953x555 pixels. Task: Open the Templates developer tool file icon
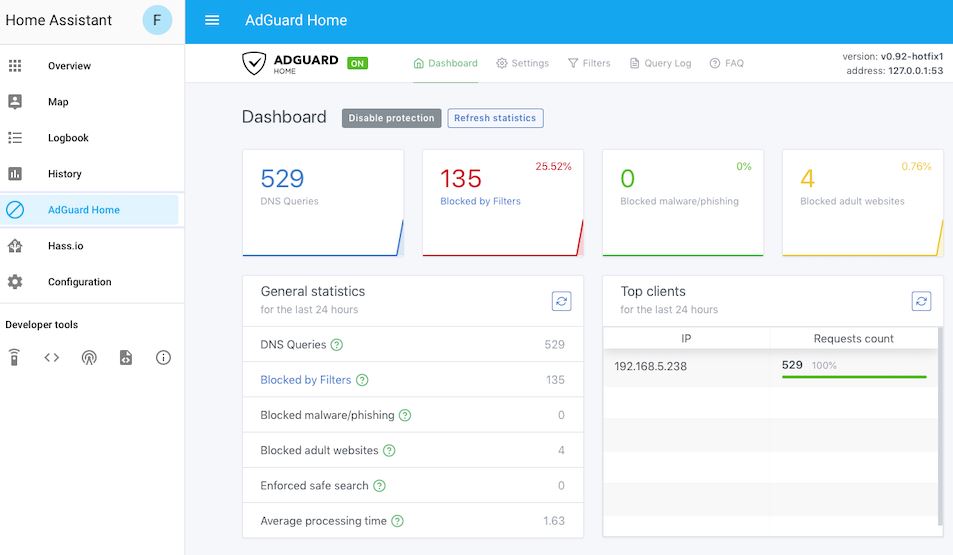126,357
